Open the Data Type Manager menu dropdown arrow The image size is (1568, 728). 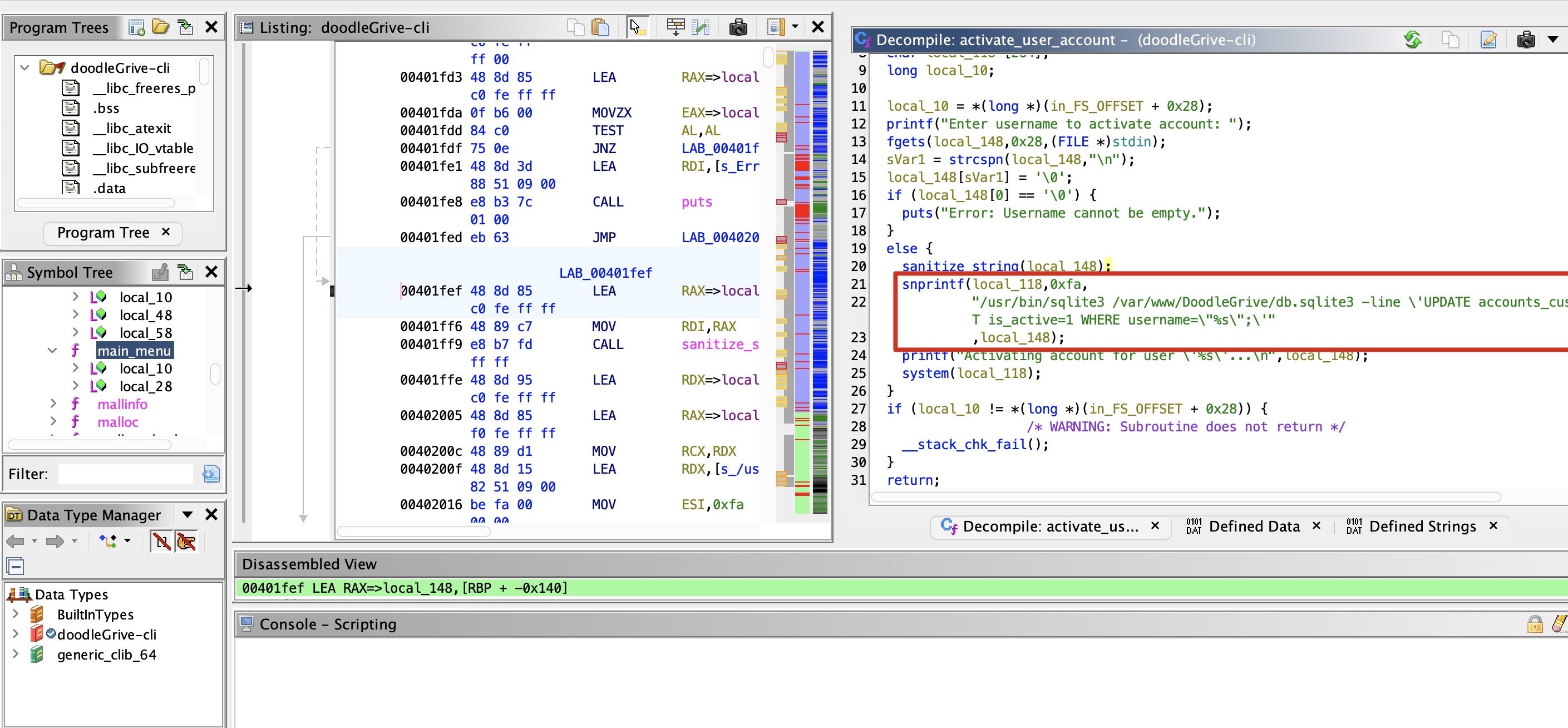click(188, 515)
